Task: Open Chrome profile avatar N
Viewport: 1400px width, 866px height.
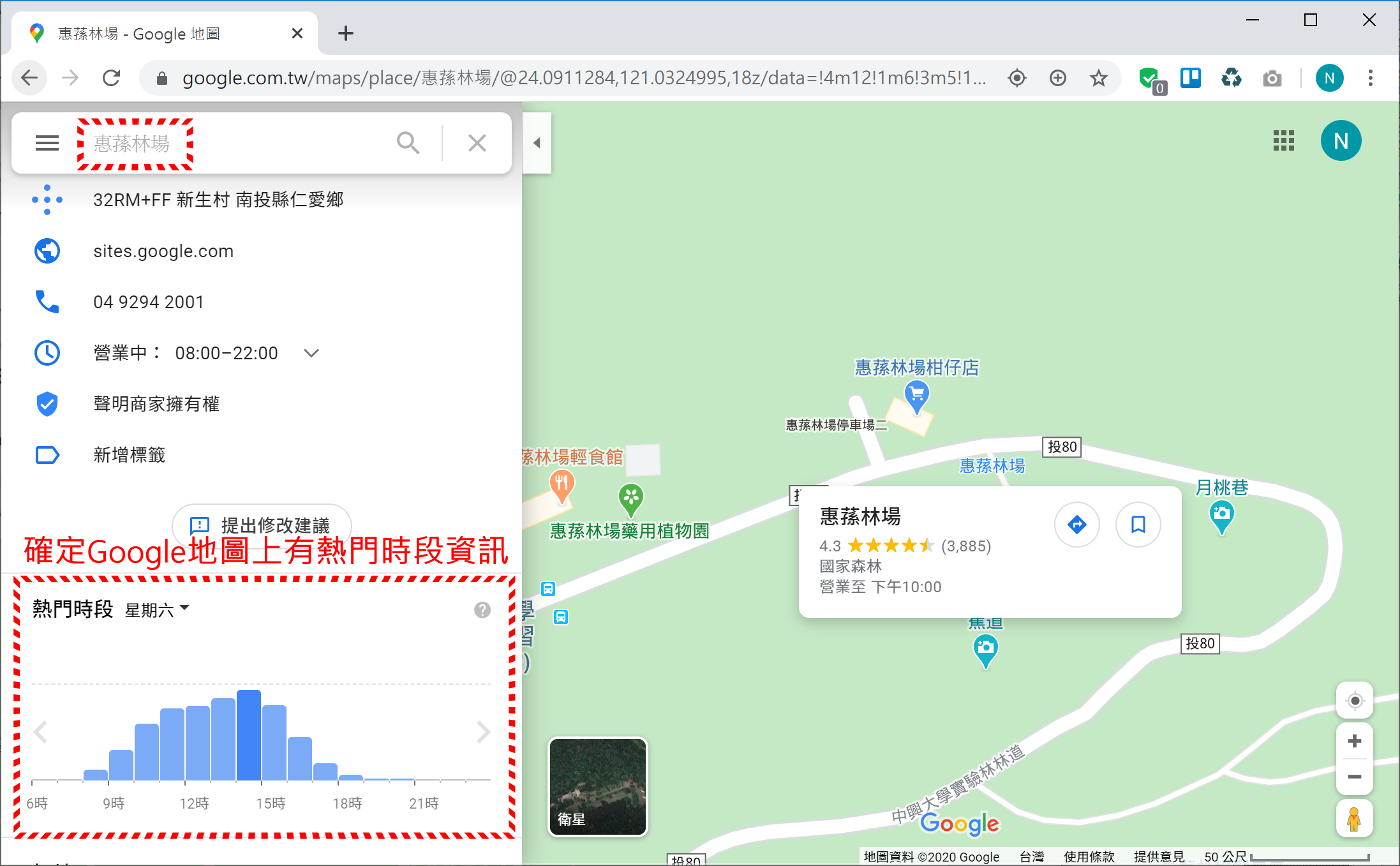Action: click(1329, 78)
